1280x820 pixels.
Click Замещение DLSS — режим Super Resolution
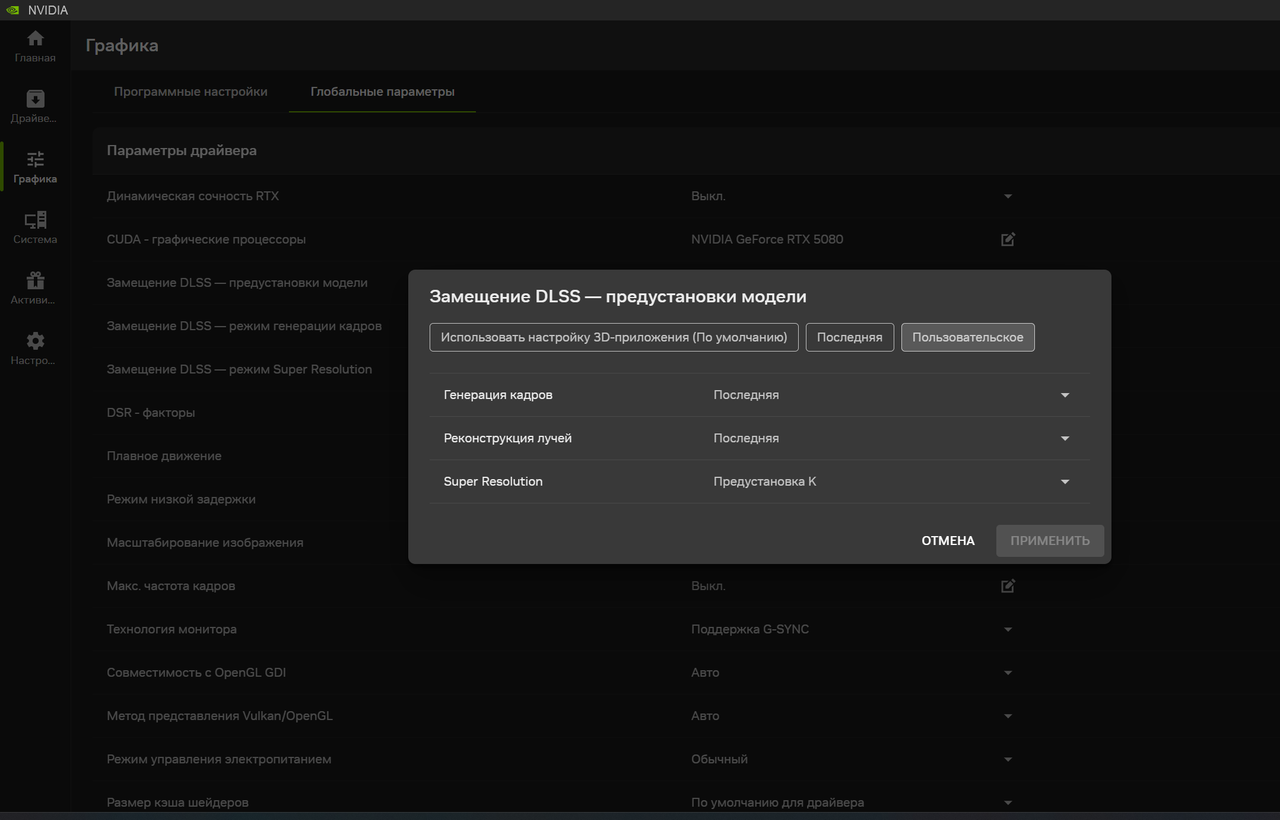[x=239, y=369]
